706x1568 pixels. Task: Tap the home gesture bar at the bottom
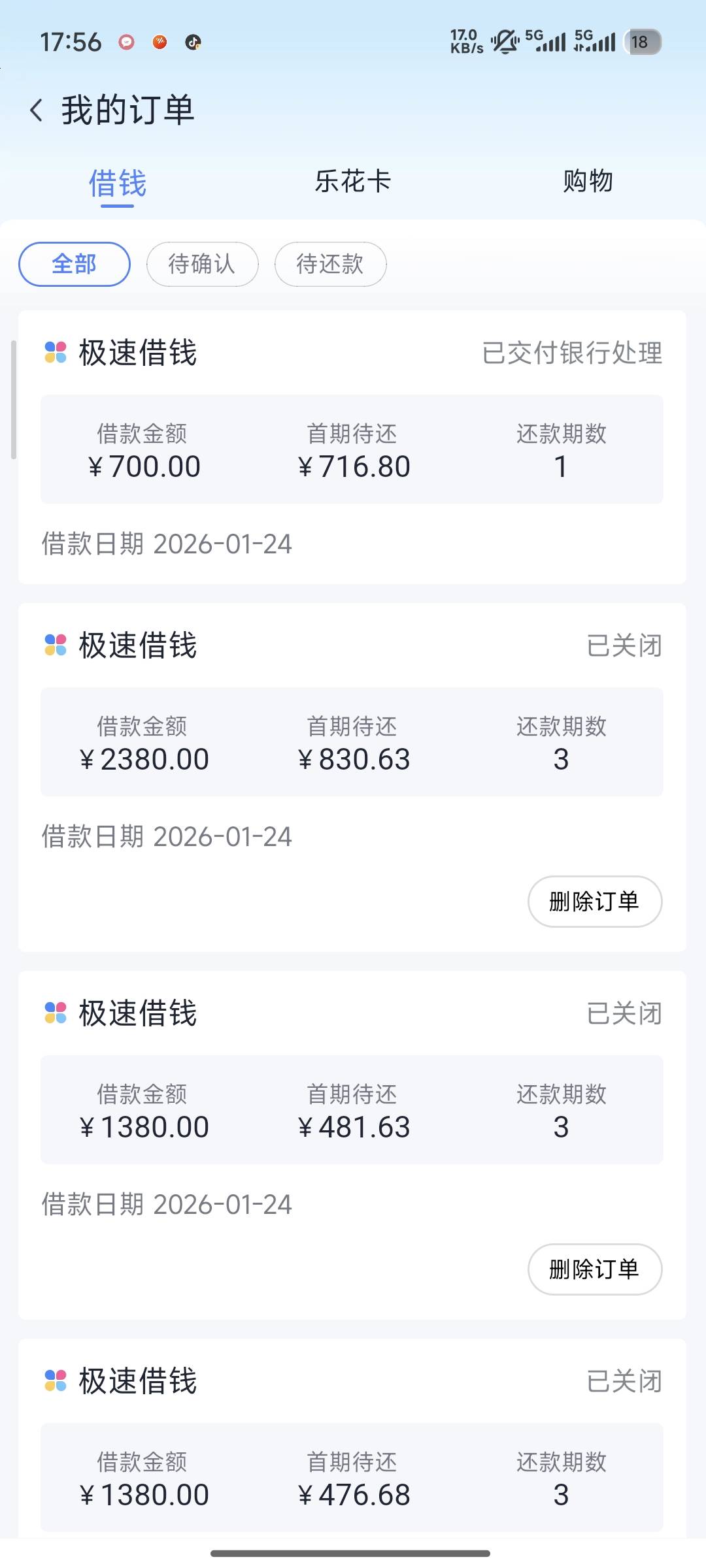(x=350, y=1553)
